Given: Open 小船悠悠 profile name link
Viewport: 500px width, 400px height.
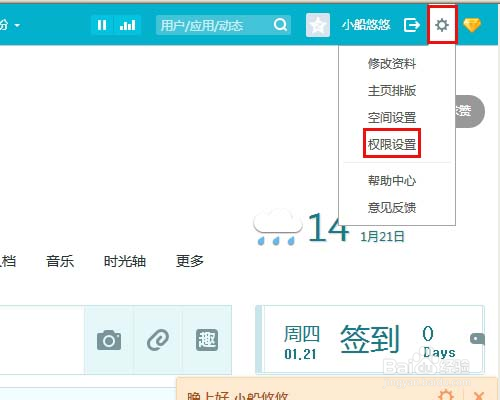Looking at the screenshot, I should [366, 25].
